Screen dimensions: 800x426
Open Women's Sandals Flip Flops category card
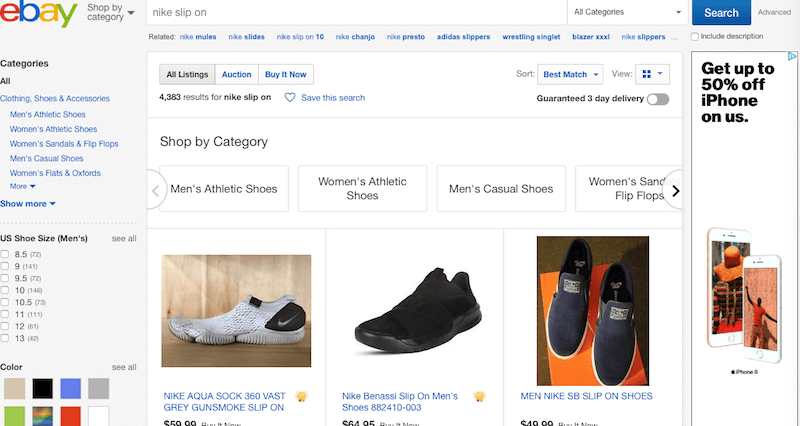click(629, 189)
